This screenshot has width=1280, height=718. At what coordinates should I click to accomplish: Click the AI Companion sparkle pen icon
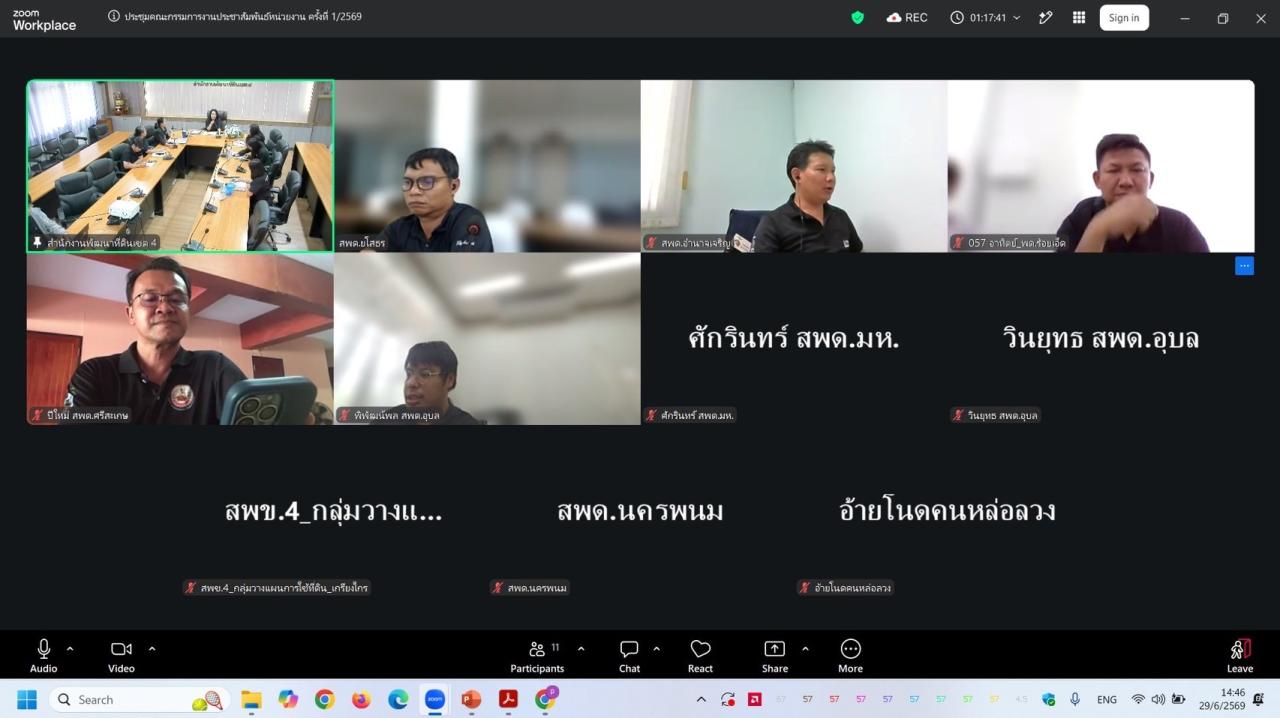click(x=1045, y=17)
